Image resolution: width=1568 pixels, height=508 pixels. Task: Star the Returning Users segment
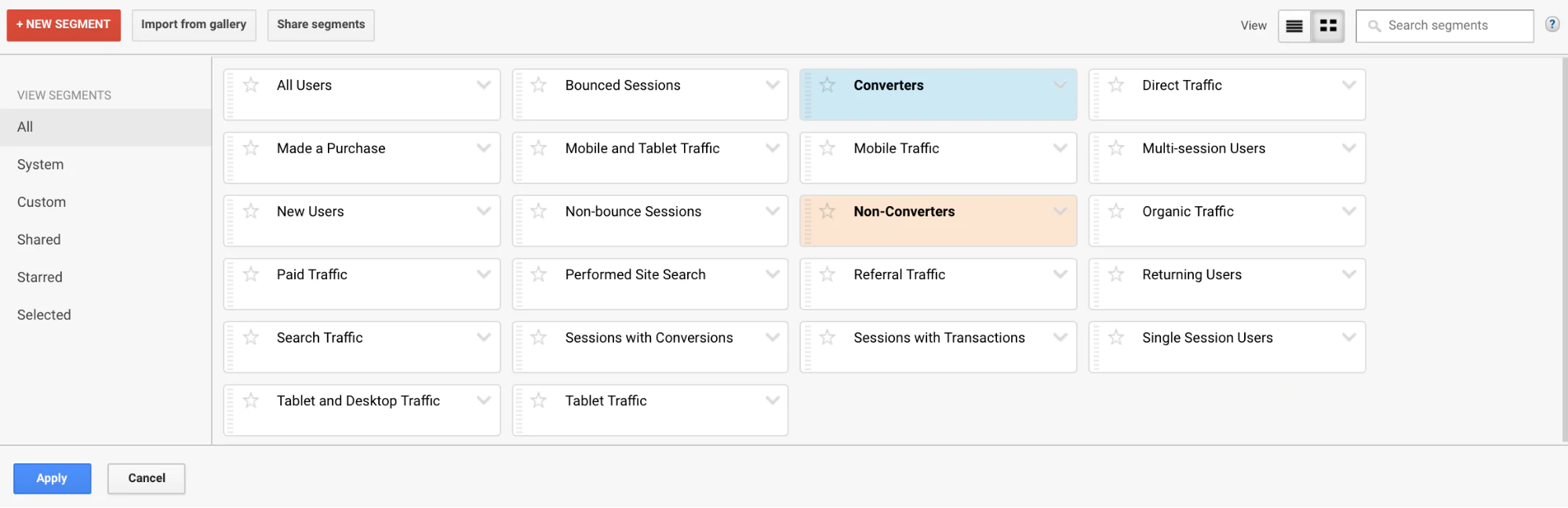(1116, 274)
